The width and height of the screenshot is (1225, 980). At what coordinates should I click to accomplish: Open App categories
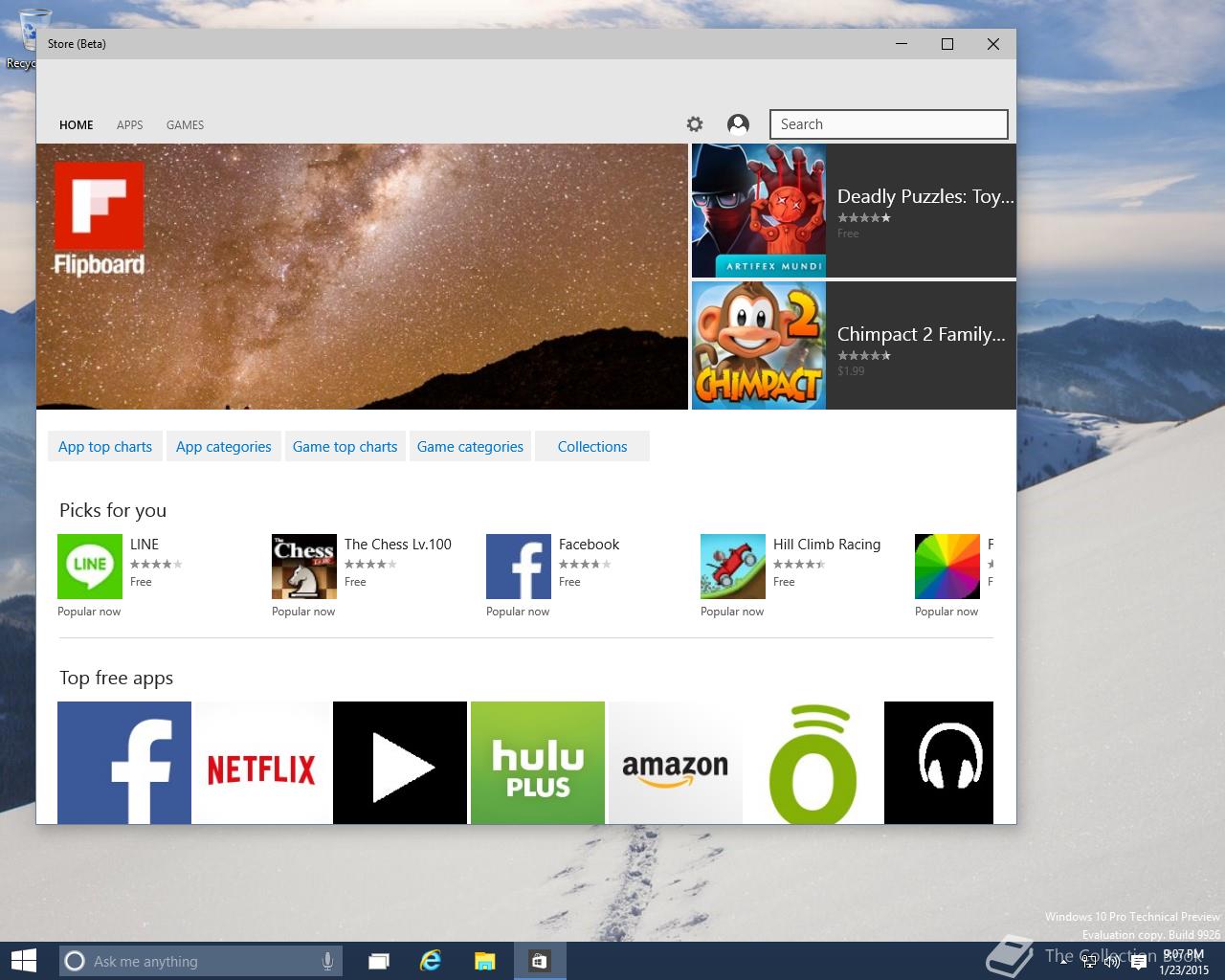224,446
